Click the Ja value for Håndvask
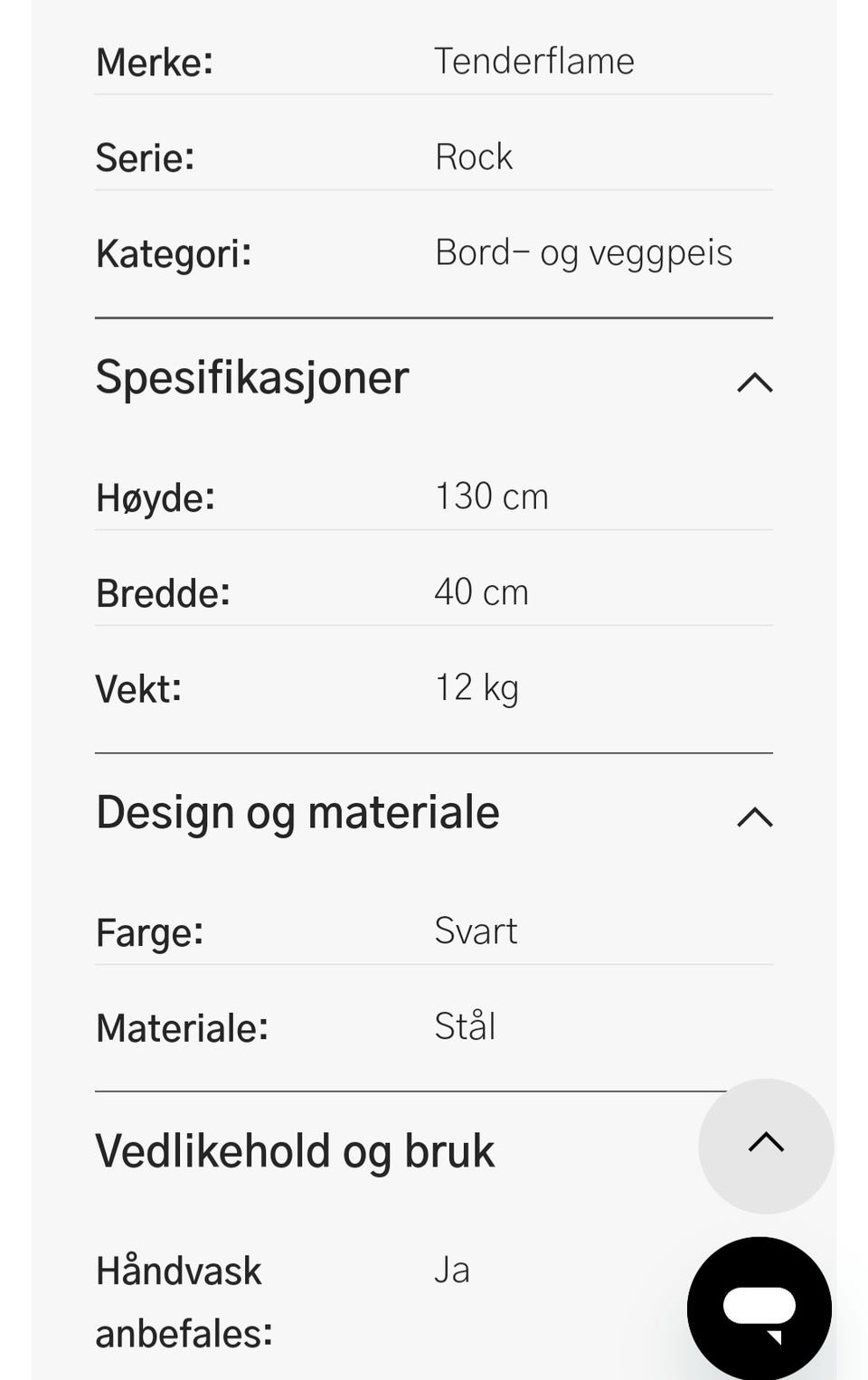Viewport: 868px width, 1380px height. click(451, 1271)
